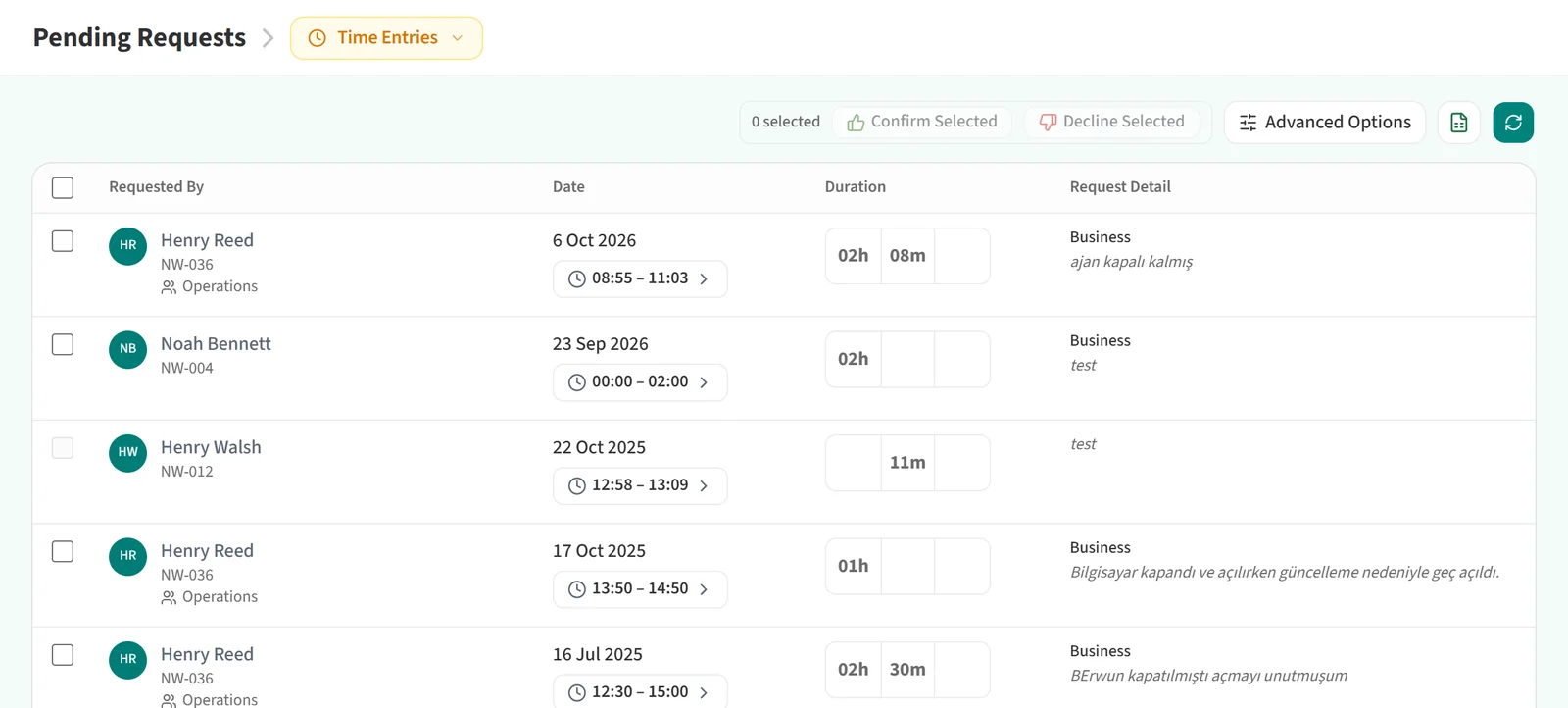This screenshot has height=708, width=1568.
Task: Expand the 13:50 – 14:50 time range
Action: pos(640,589)
